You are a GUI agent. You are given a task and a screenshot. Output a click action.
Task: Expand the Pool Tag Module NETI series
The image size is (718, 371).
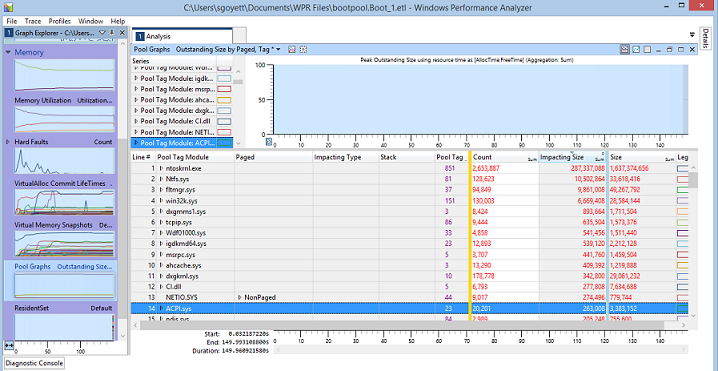click(x=136, y=132)
